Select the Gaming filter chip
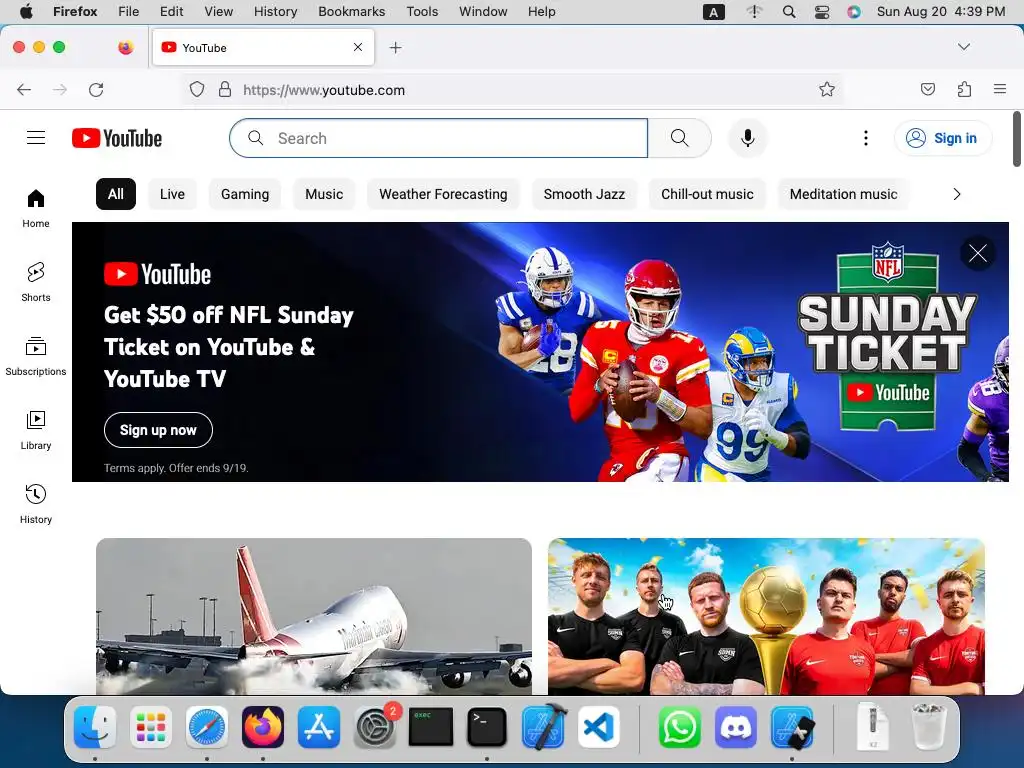1024x768 pixels. coord(245,194)
